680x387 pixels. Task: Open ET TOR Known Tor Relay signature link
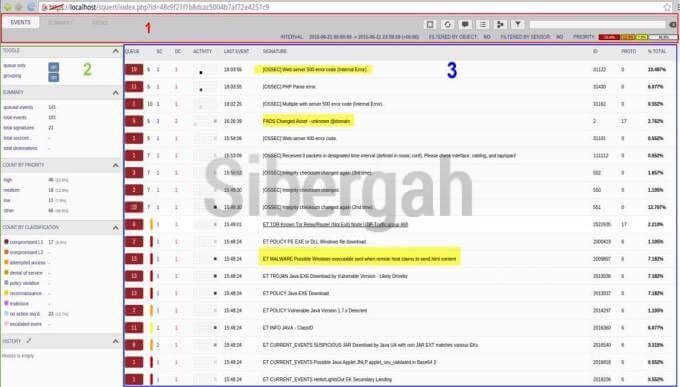click(335, 225)
